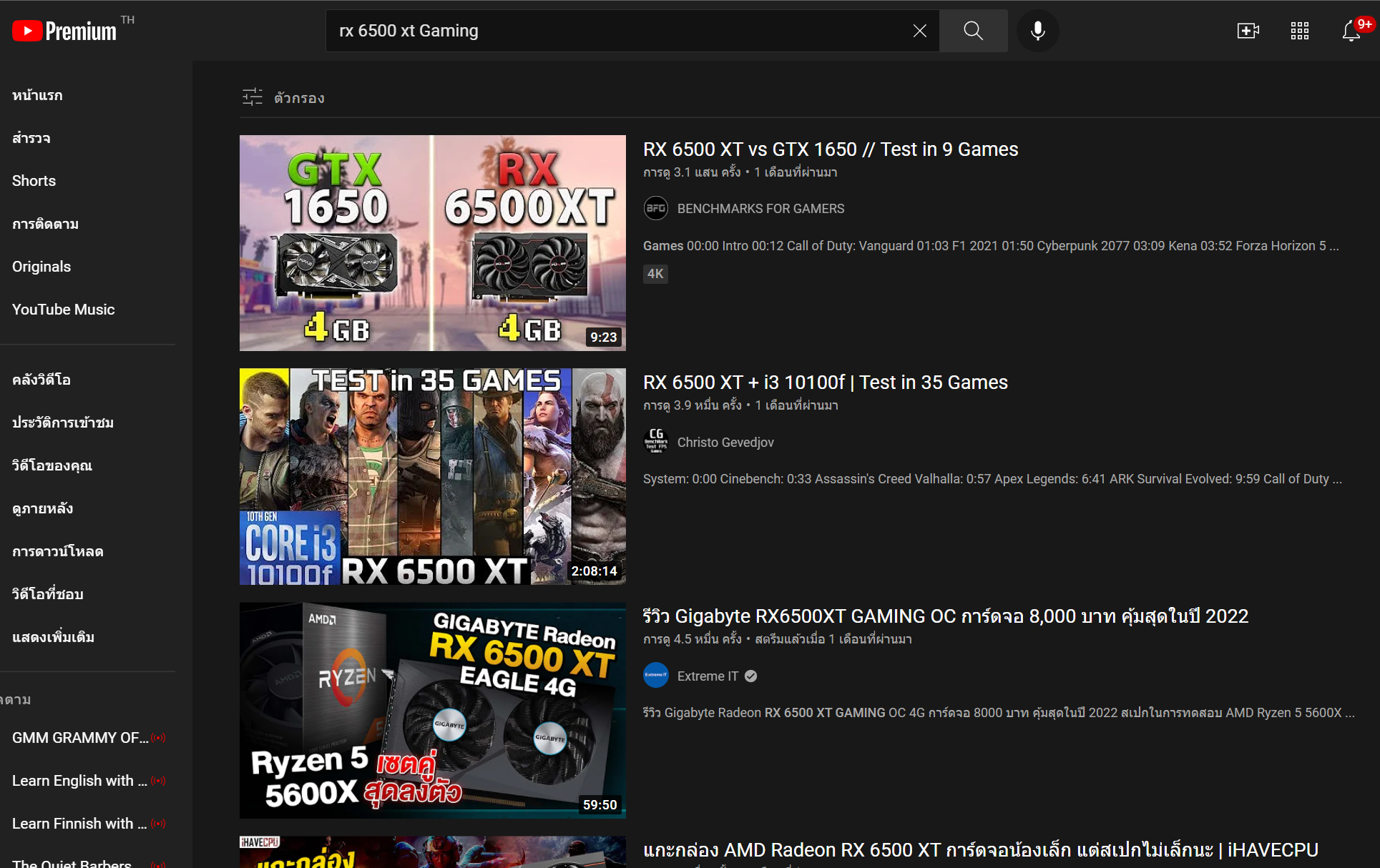Go to หน้าแรก (Home) in sidebar
This screenshot has width=1380, height=868.
pos(37,95)
